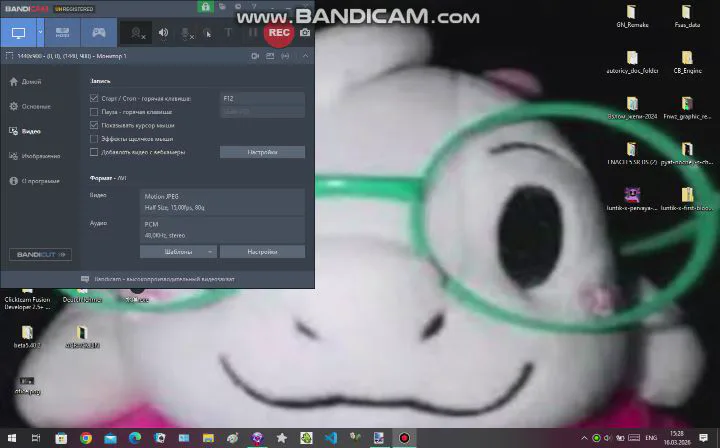Open the Домой section
Image resolution: width=720 pixels, height=448 pixels.
coord(25,82)
